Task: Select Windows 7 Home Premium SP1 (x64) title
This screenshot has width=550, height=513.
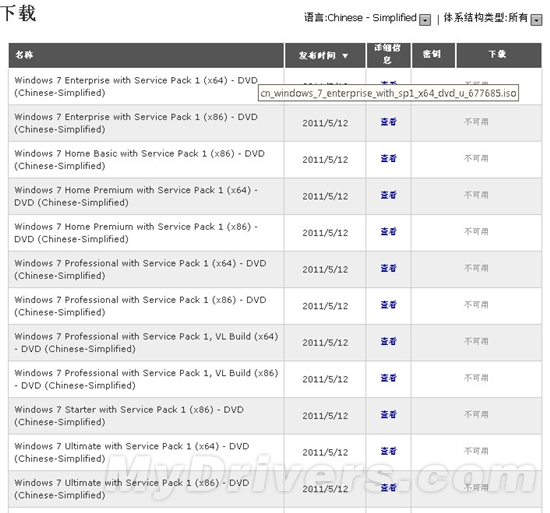Action: coord(136,196)
